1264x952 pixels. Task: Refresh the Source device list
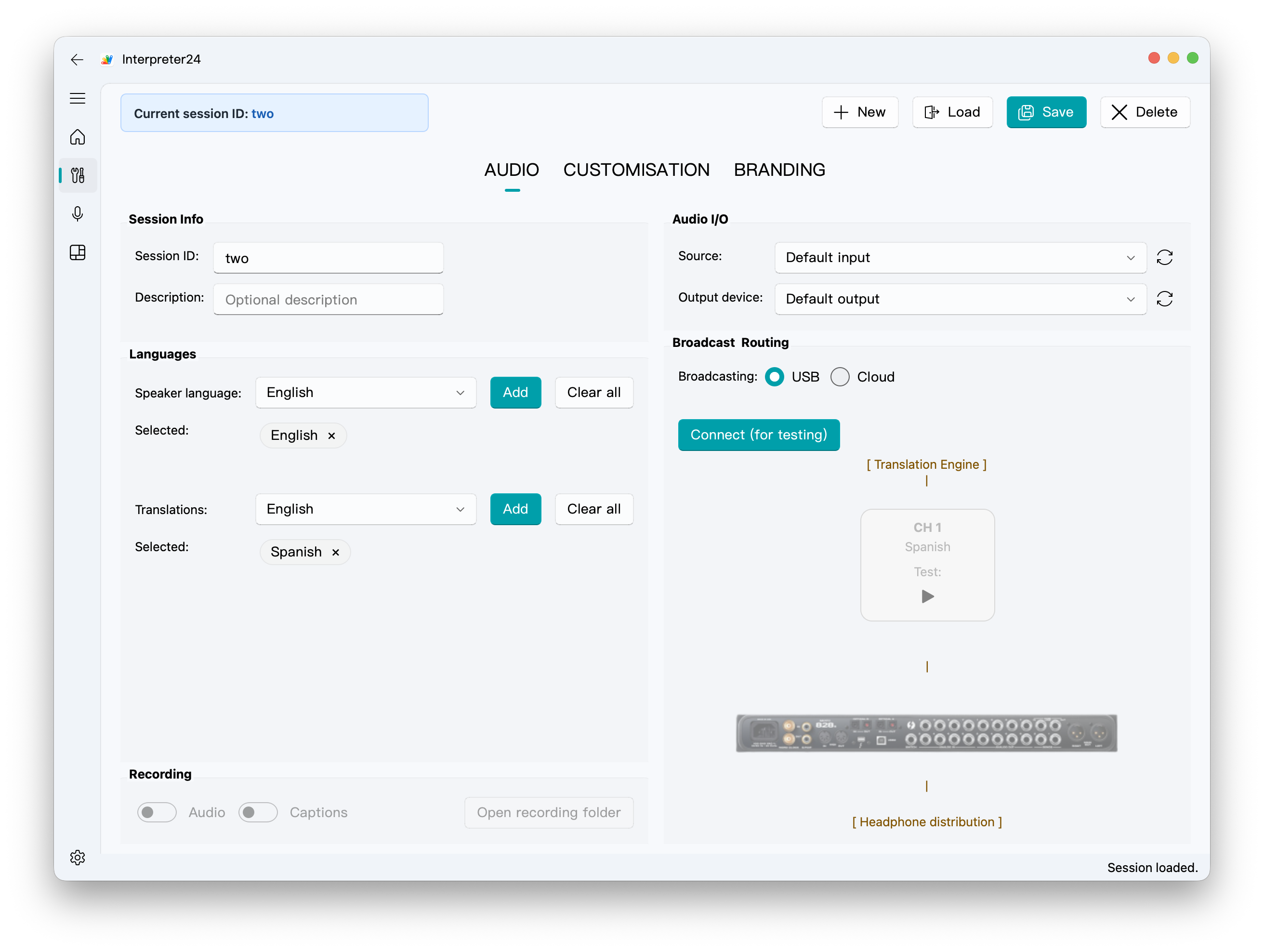(1164, 258)
